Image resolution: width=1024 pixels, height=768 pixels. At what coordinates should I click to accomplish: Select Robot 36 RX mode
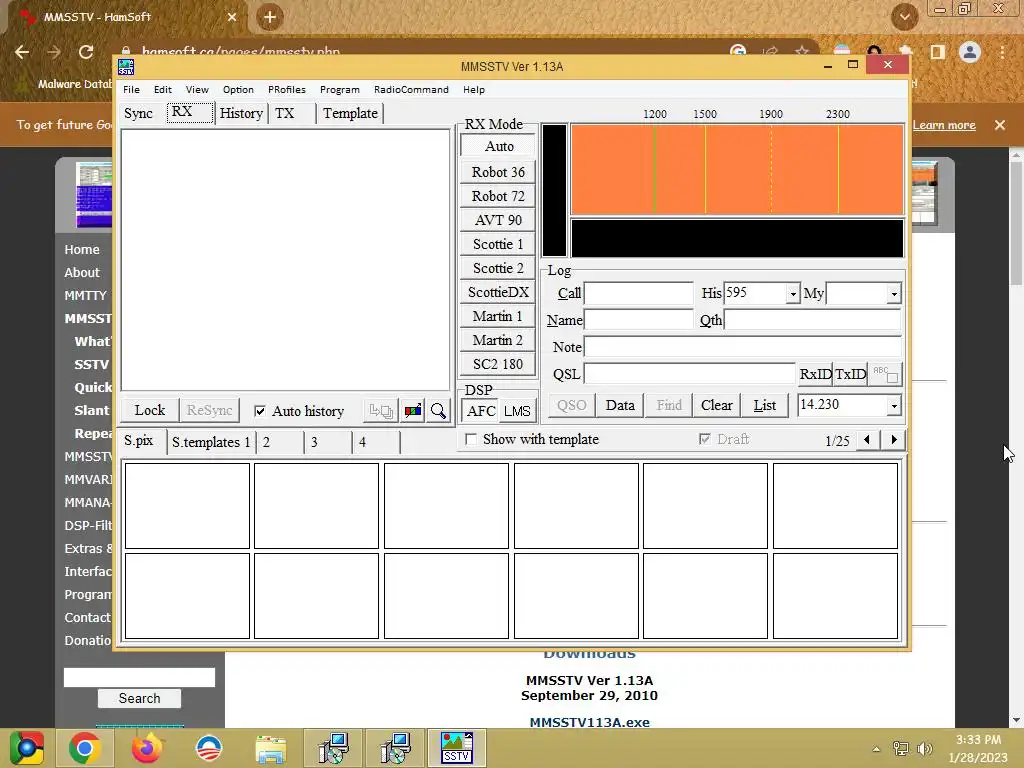498,172
